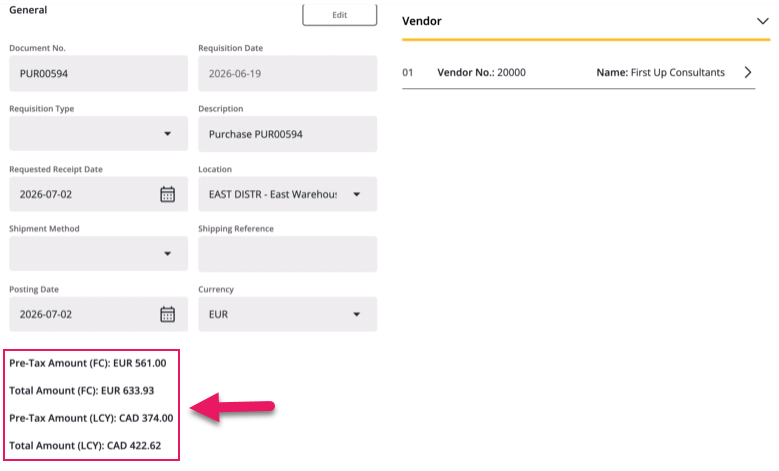Click the Requested Receipt Date value 2026-07-02
The width and height of the screenshot is (779, 471).
coord(46,194)
